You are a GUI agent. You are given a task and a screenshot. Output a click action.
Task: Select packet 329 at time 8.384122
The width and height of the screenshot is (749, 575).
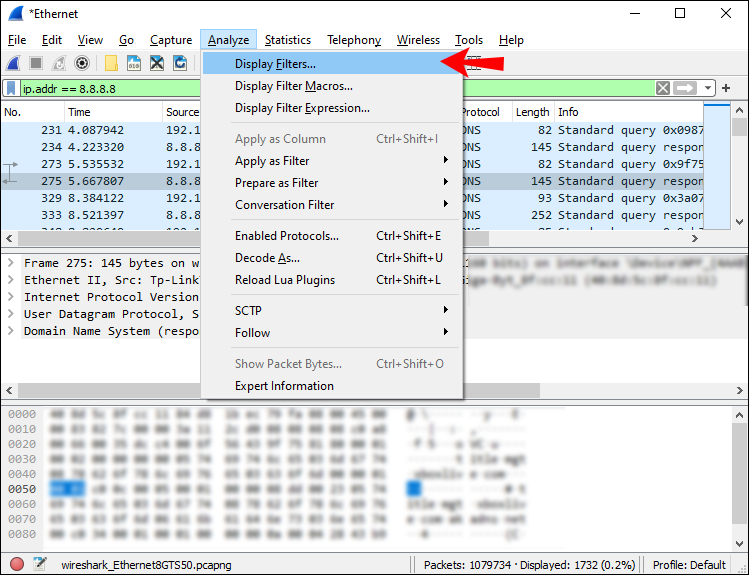pyautogui.click(x=101, y=198)
